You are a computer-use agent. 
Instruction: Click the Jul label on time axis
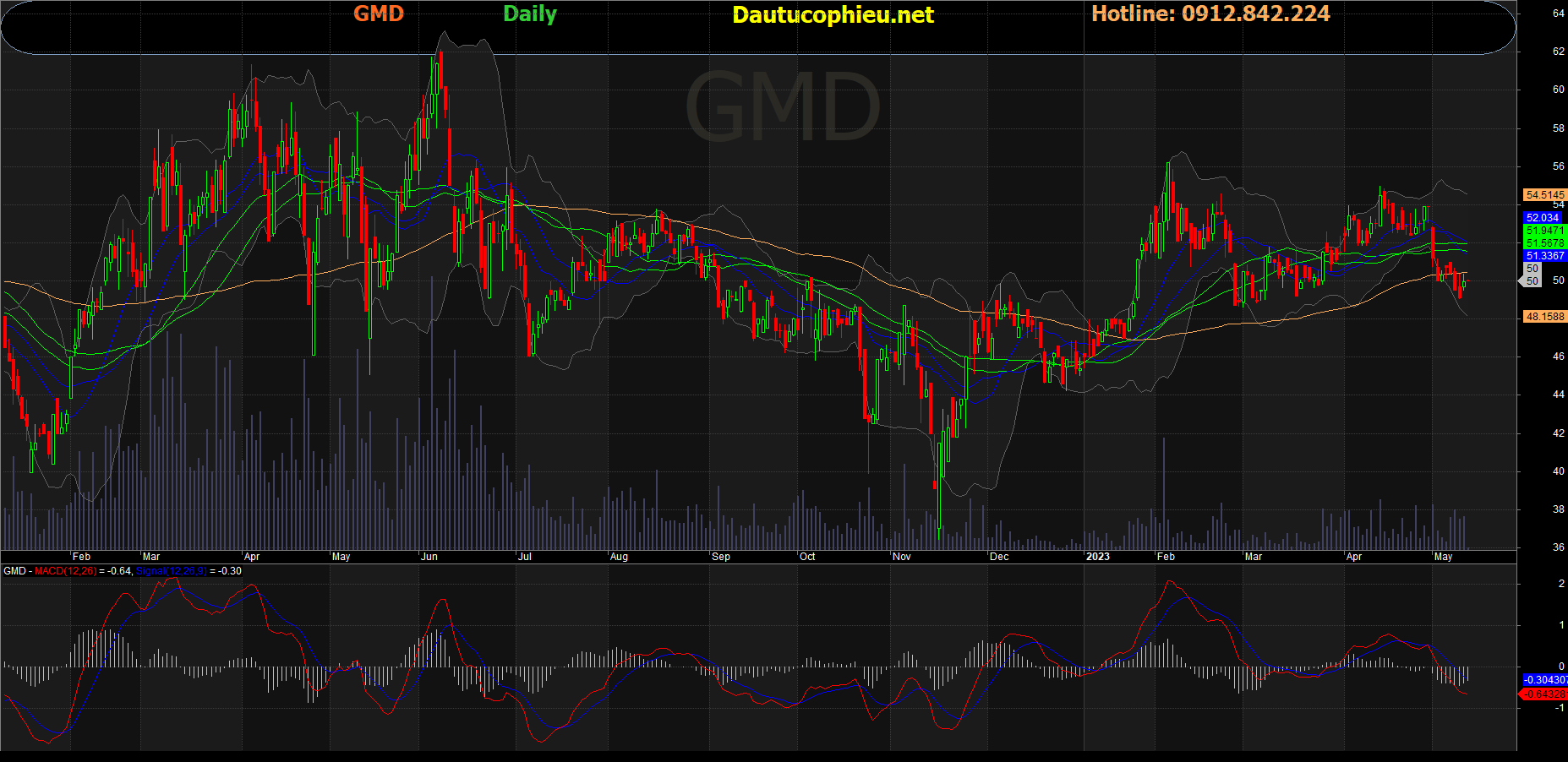click(x=525, y=557)
